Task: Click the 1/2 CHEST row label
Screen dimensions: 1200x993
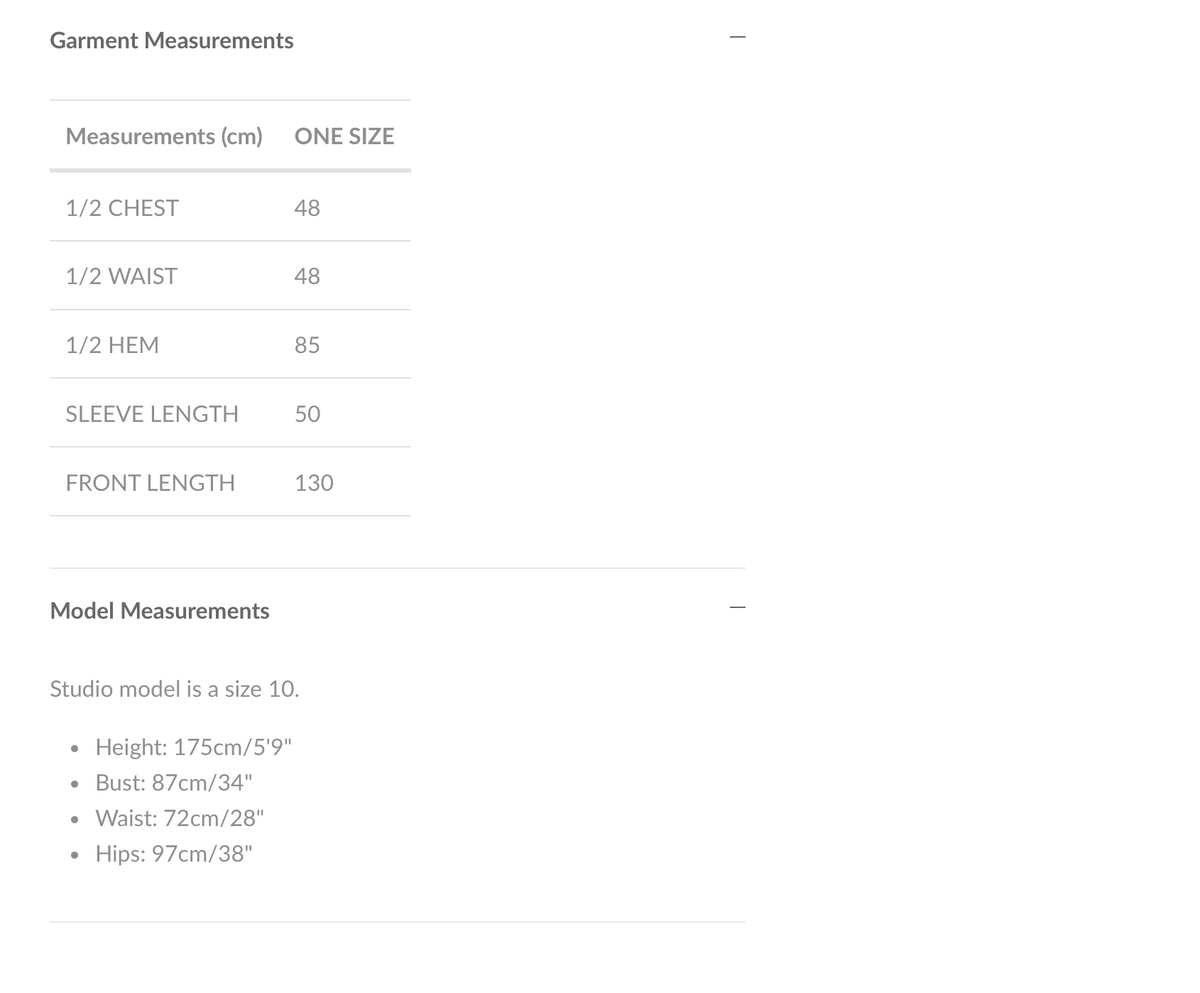Action: (x=122, y=208)
